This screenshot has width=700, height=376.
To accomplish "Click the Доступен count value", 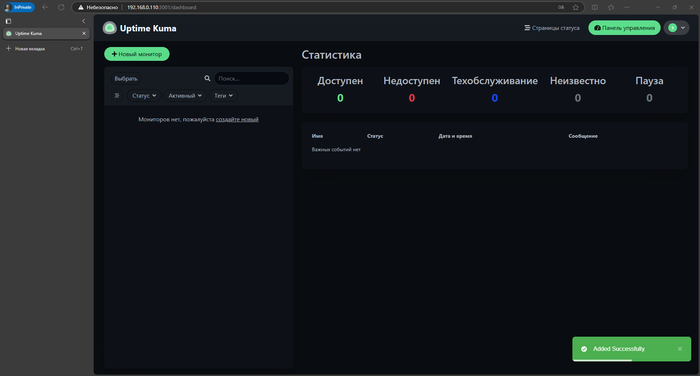I will 340,98.
